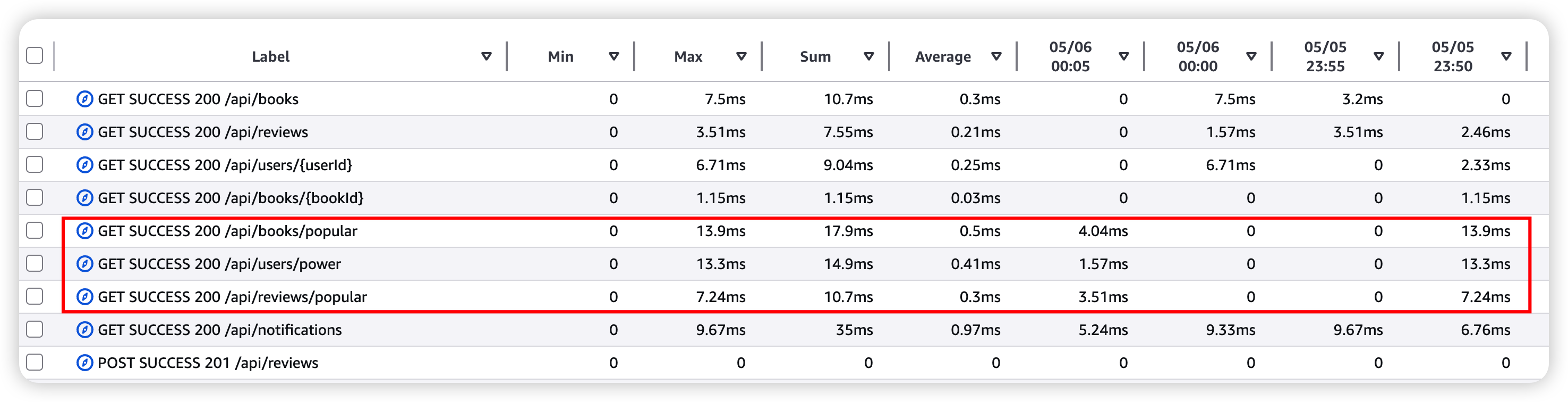Click compass icon for /api/notifications

point(84,330)
